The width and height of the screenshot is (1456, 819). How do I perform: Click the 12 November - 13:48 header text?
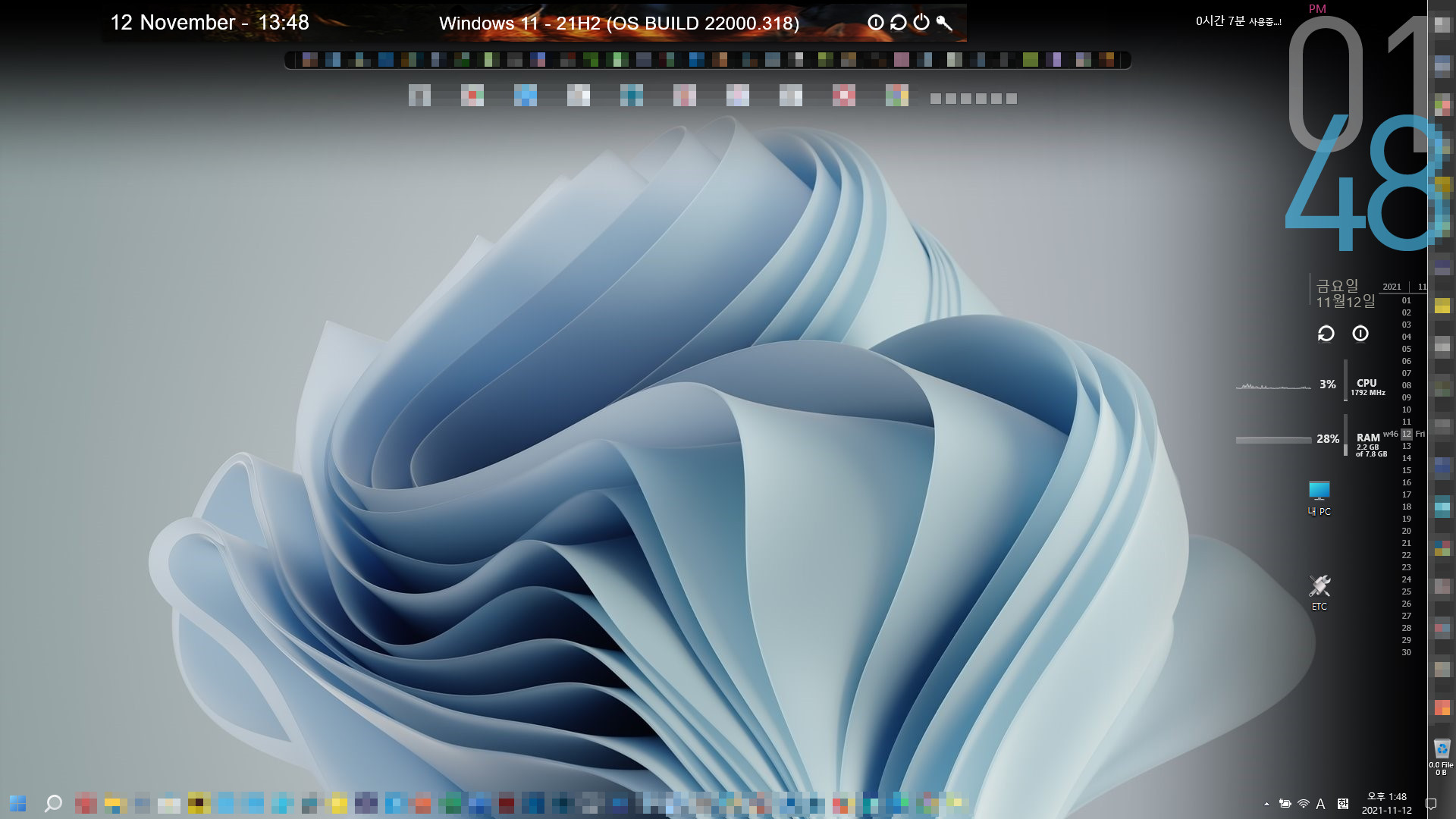210,23
